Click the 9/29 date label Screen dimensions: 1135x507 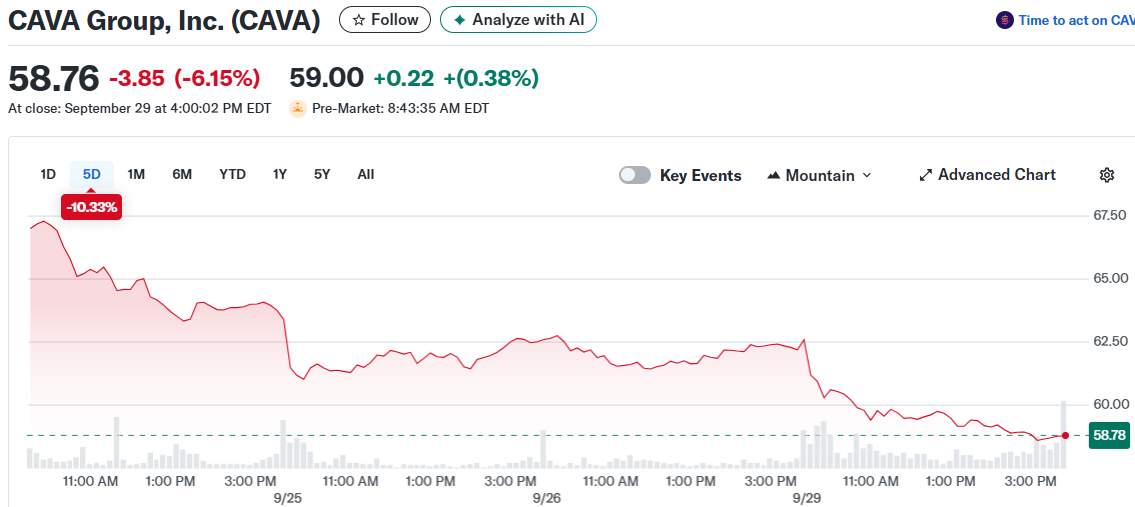806,499
